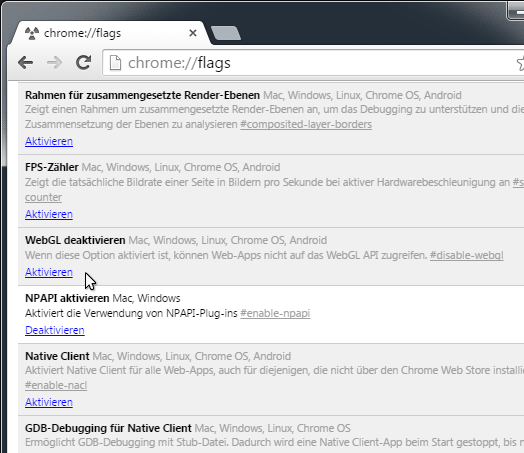Click 'GDB-Debugging für Native Client' heading
524x453 pixels.
(x=108, y=428)
